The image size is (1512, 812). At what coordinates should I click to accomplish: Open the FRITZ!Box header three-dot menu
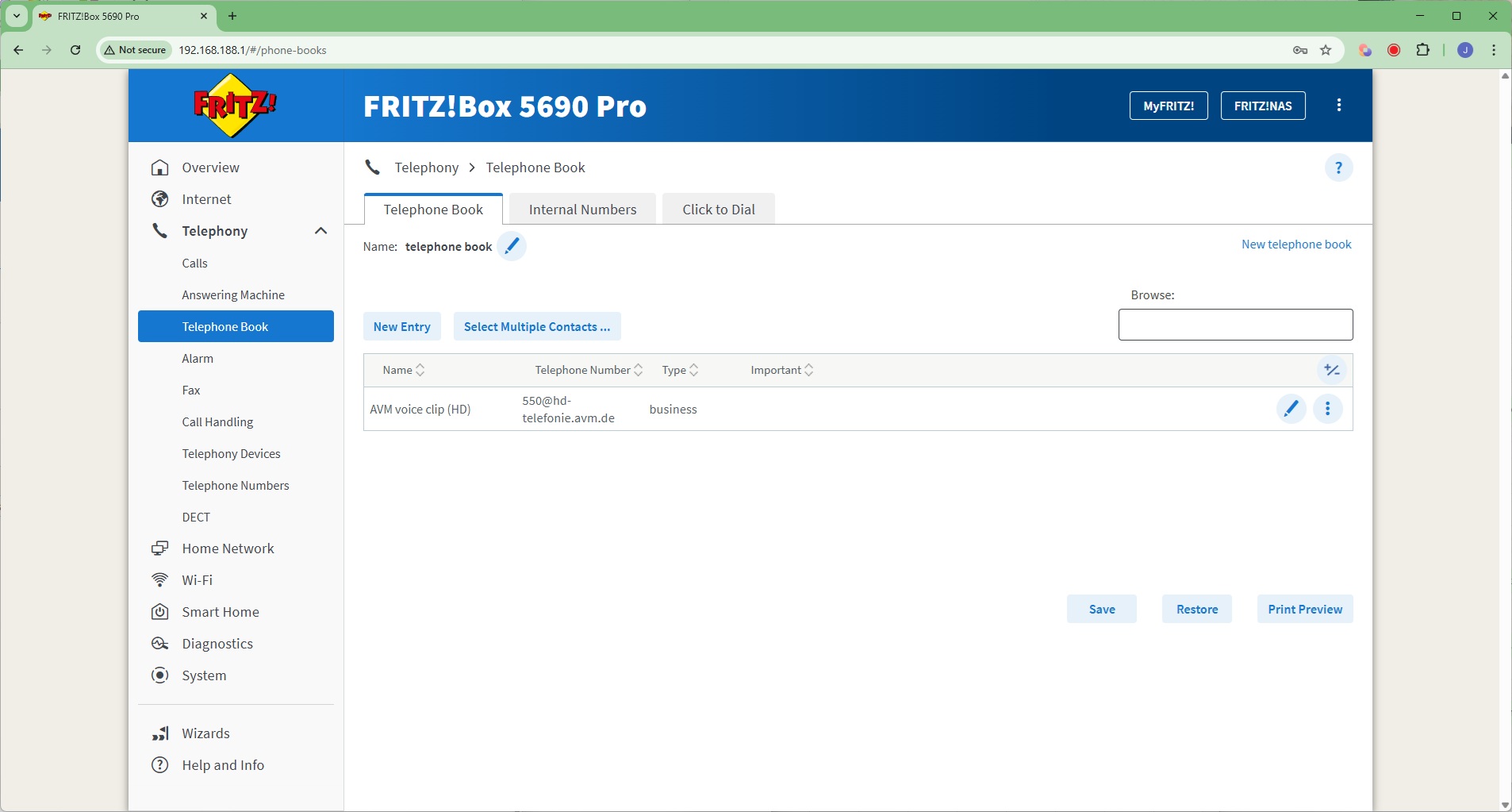(x=1339, y=106)
